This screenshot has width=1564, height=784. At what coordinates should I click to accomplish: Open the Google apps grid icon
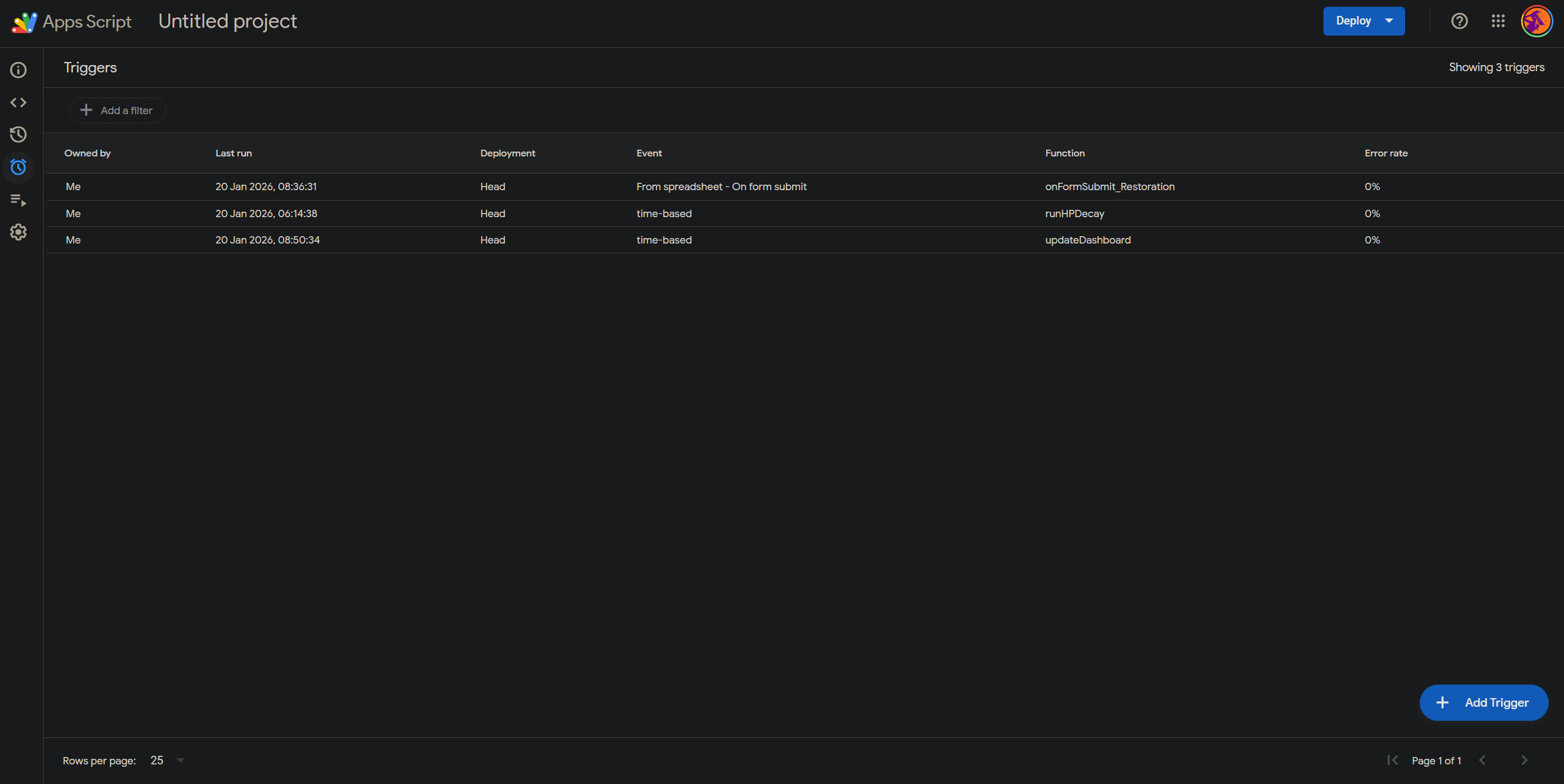(1498, 21)
